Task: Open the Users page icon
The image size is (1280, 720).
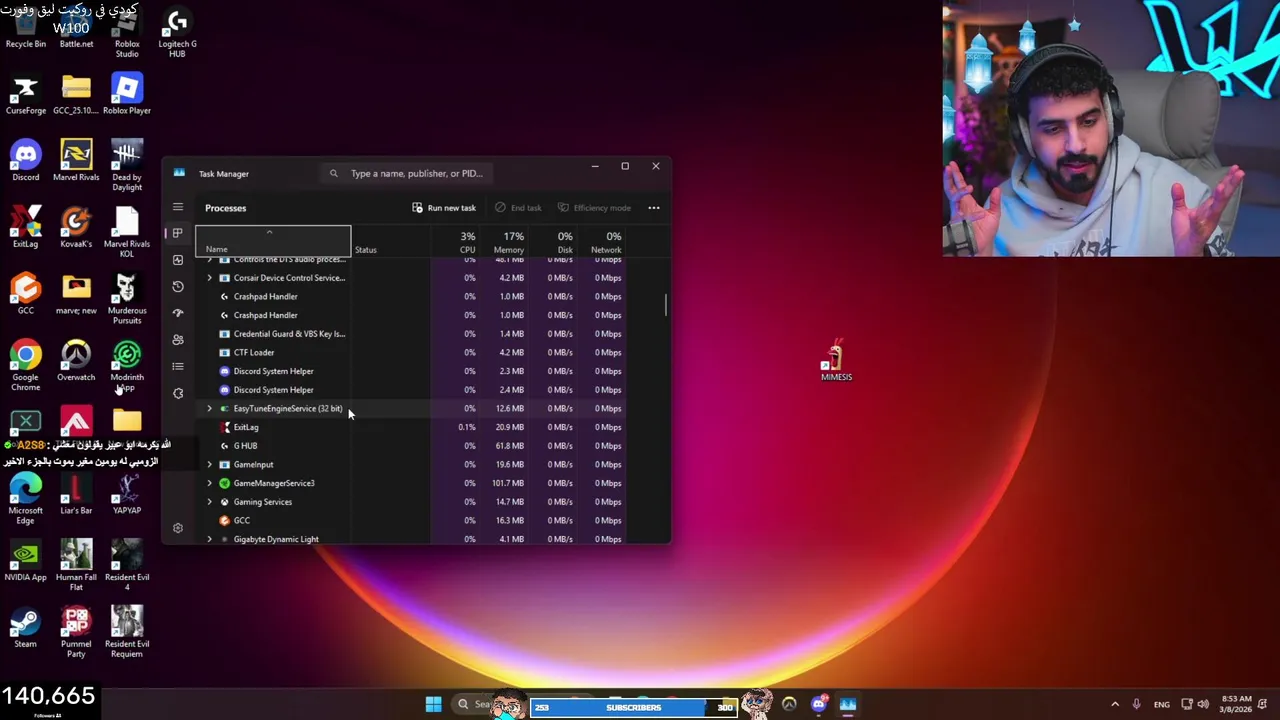Action: tap(178, 340)
